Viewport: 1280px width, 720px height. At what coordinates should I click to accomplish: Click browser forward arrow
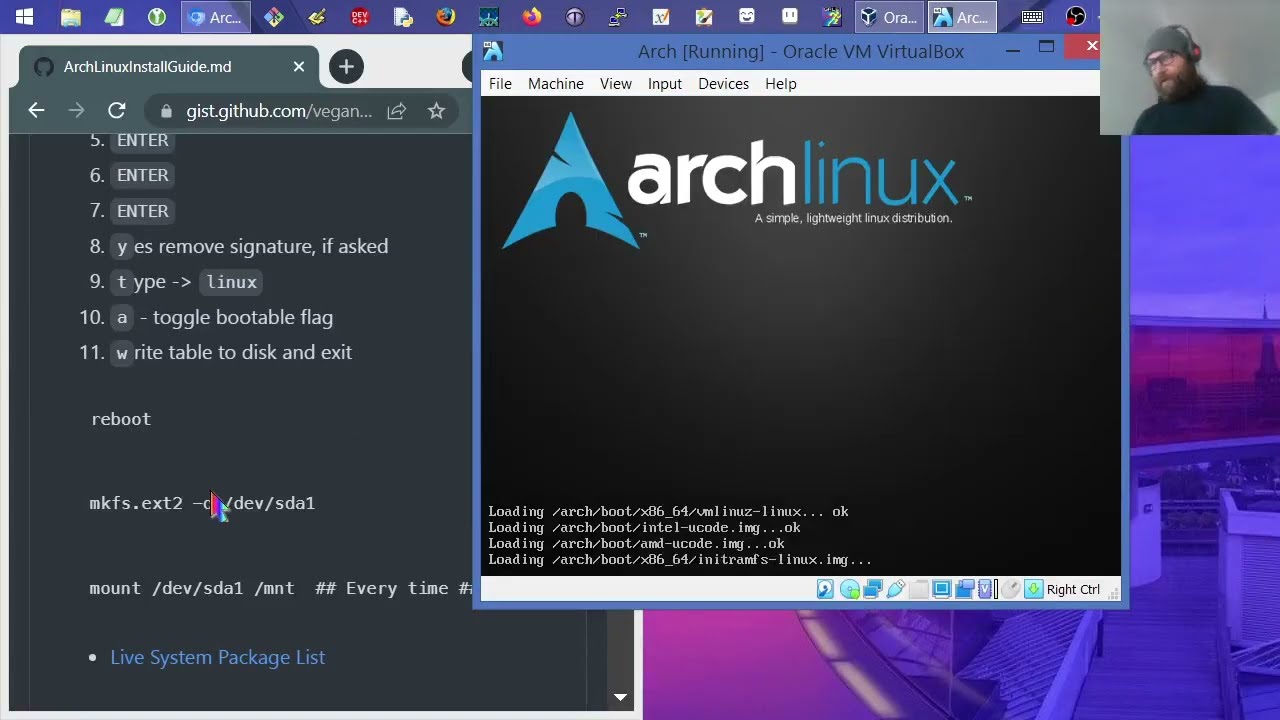(x=77, y=111)
